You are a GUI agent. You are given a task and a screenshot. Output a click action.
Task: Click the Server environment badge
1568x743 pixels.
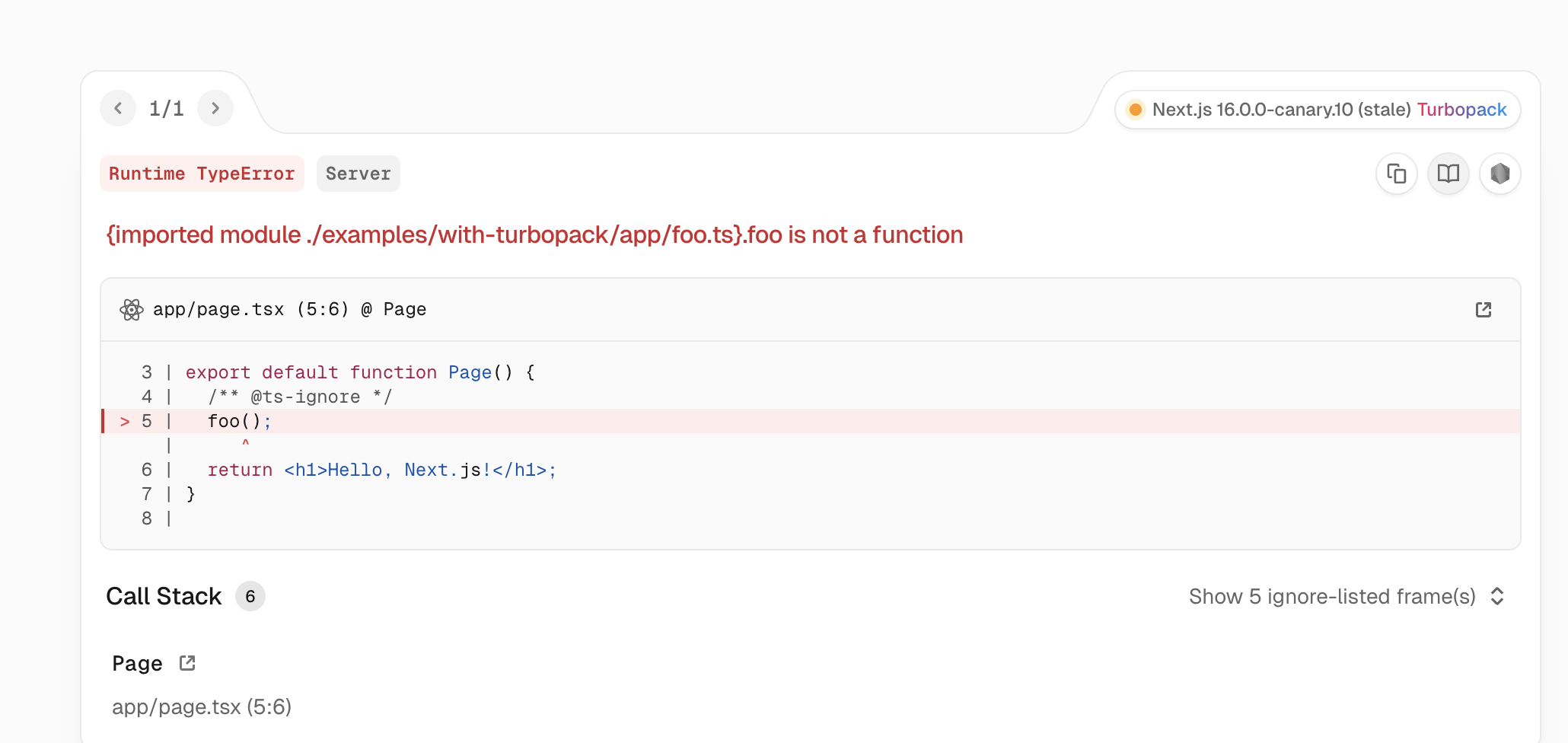(x=358, y=174)
